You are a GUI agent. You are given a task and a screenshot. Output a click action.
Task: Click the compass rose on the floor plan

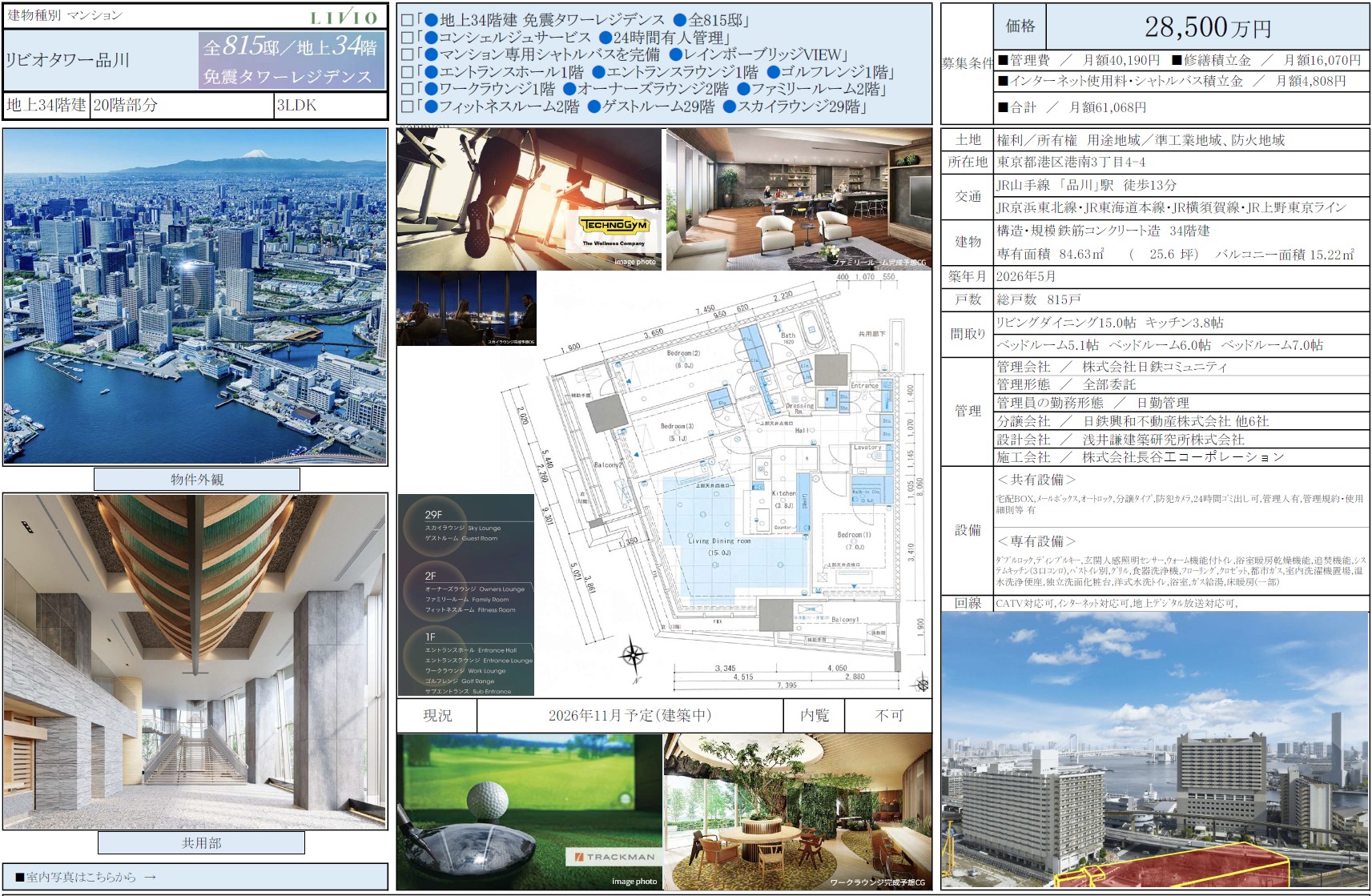coord(633,656)
